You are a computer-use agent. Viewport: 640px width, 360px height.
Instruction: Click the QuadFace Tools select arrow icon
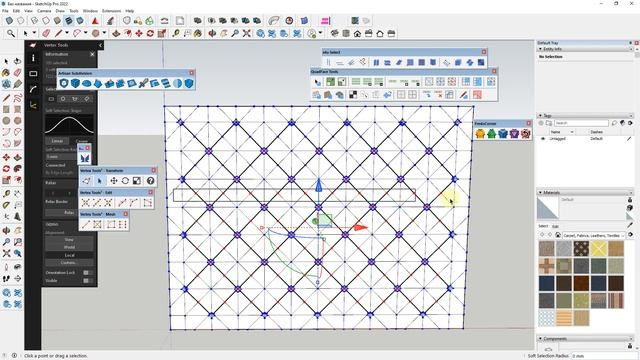(317, 82)
